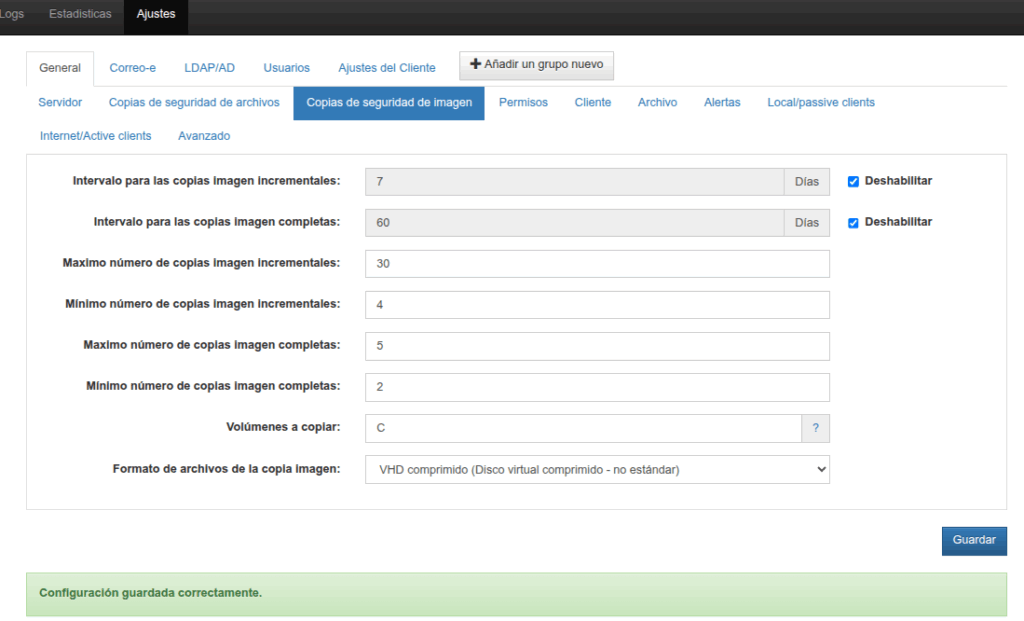Select the Alertas settings tab
The height and width of the screenshot is (621, 1024).
[x=722, y=103]
